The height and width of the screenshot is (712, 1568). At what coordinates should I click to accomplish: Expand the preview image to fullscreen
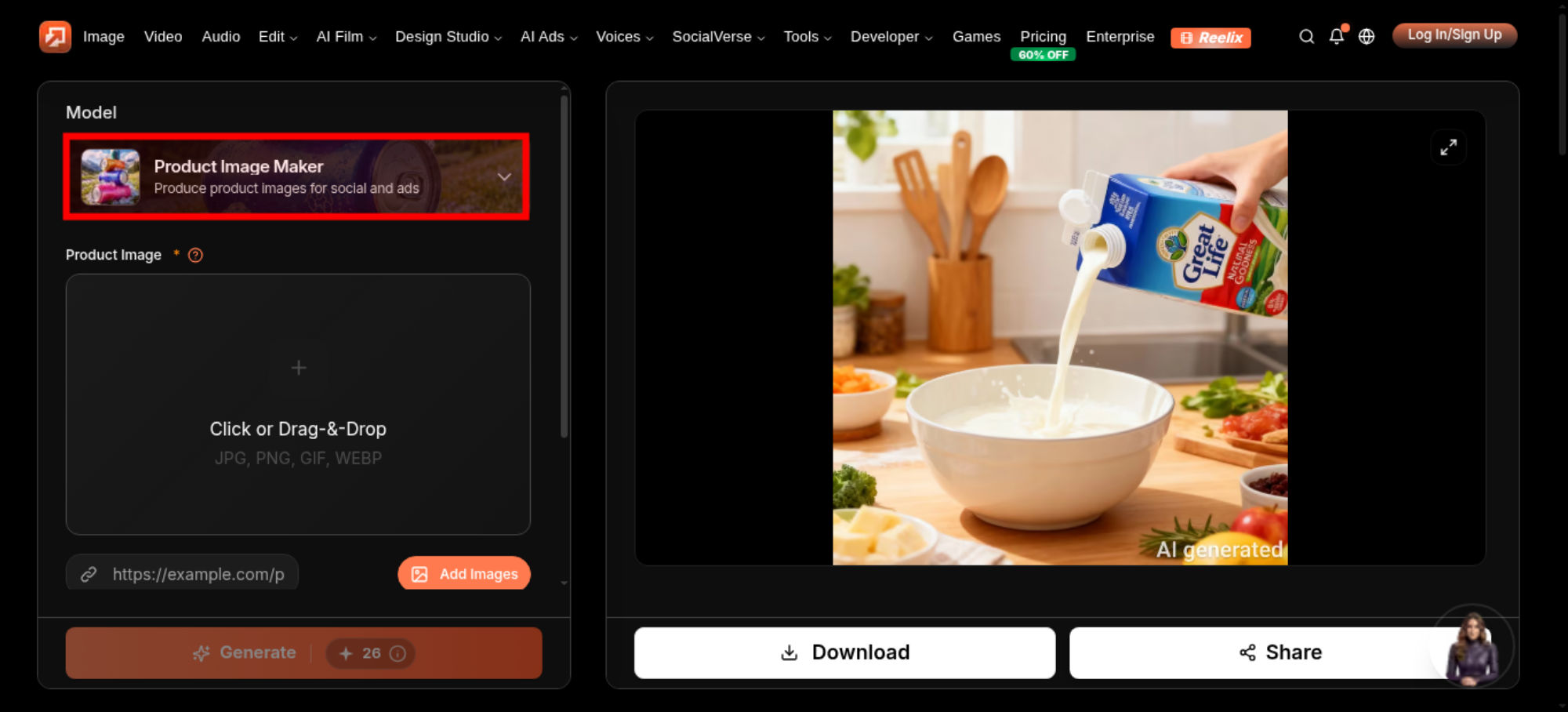[1448, 147]
